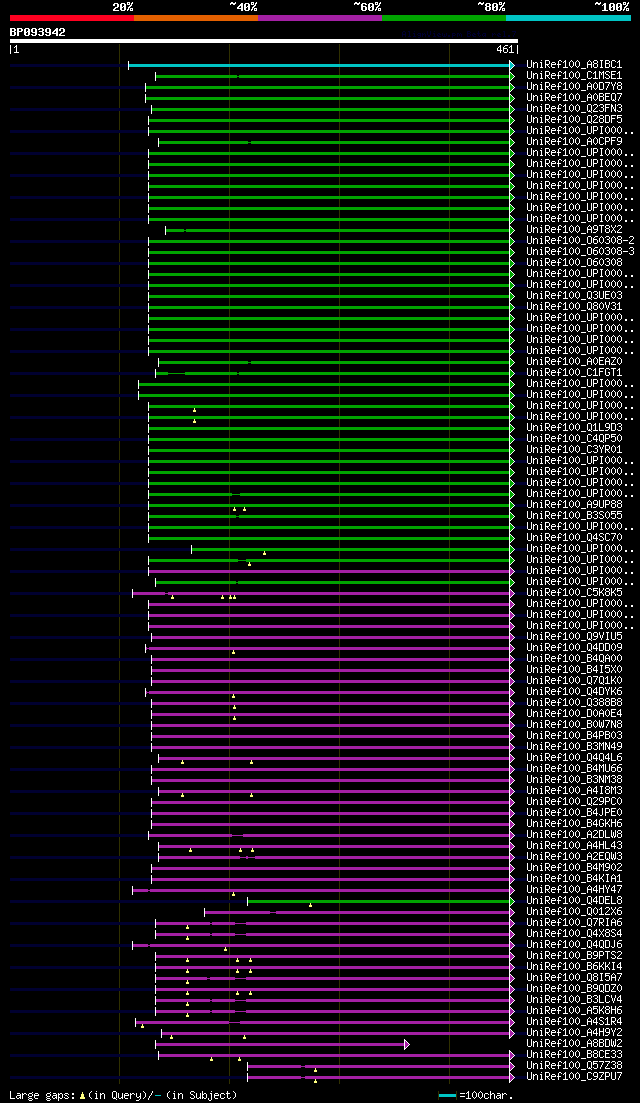Pick the UniRef100_Q4DD09 hit
Image resolution: width=640 pixels, height=1103 pixels.
coord(574,648)
